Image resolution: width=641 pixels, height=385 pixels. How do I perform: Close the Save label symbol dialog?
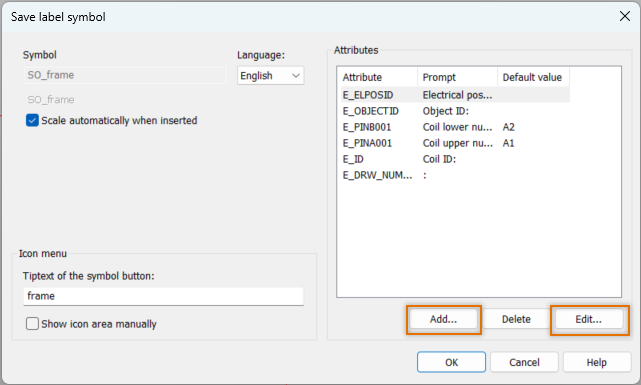point(624,16)
